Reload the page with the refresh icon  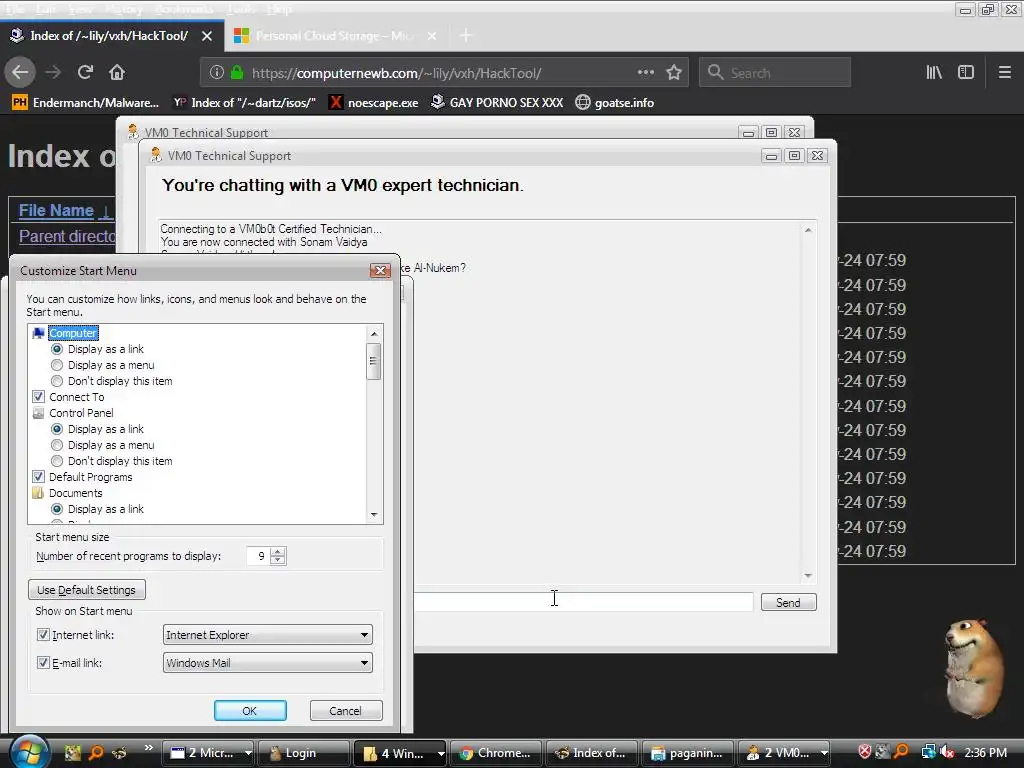click(85, 72)
